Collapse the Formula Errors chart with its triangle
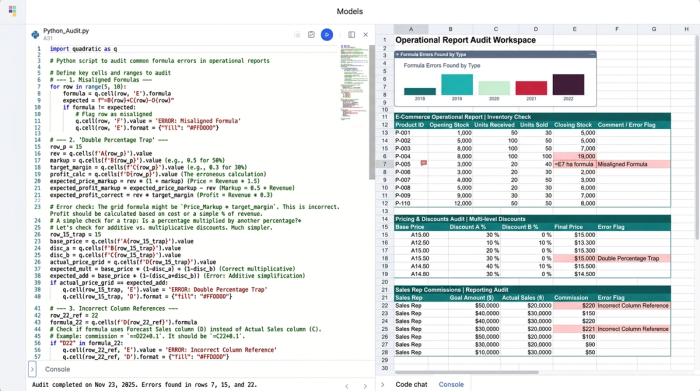This screenshot has width=700, height=391. pos(397,54)
